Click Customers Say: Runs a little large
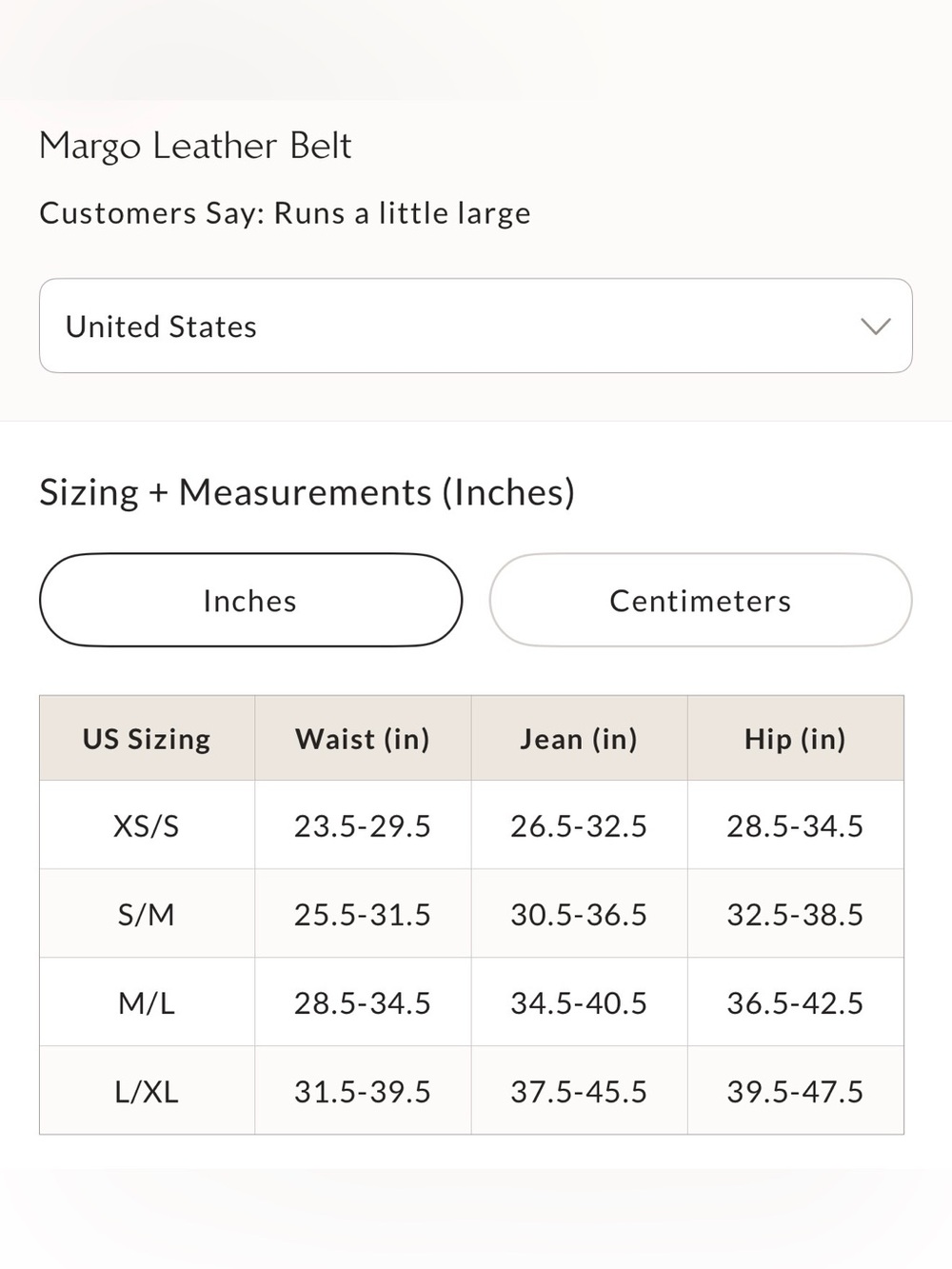952x1269 pixels. pos(285,213)
